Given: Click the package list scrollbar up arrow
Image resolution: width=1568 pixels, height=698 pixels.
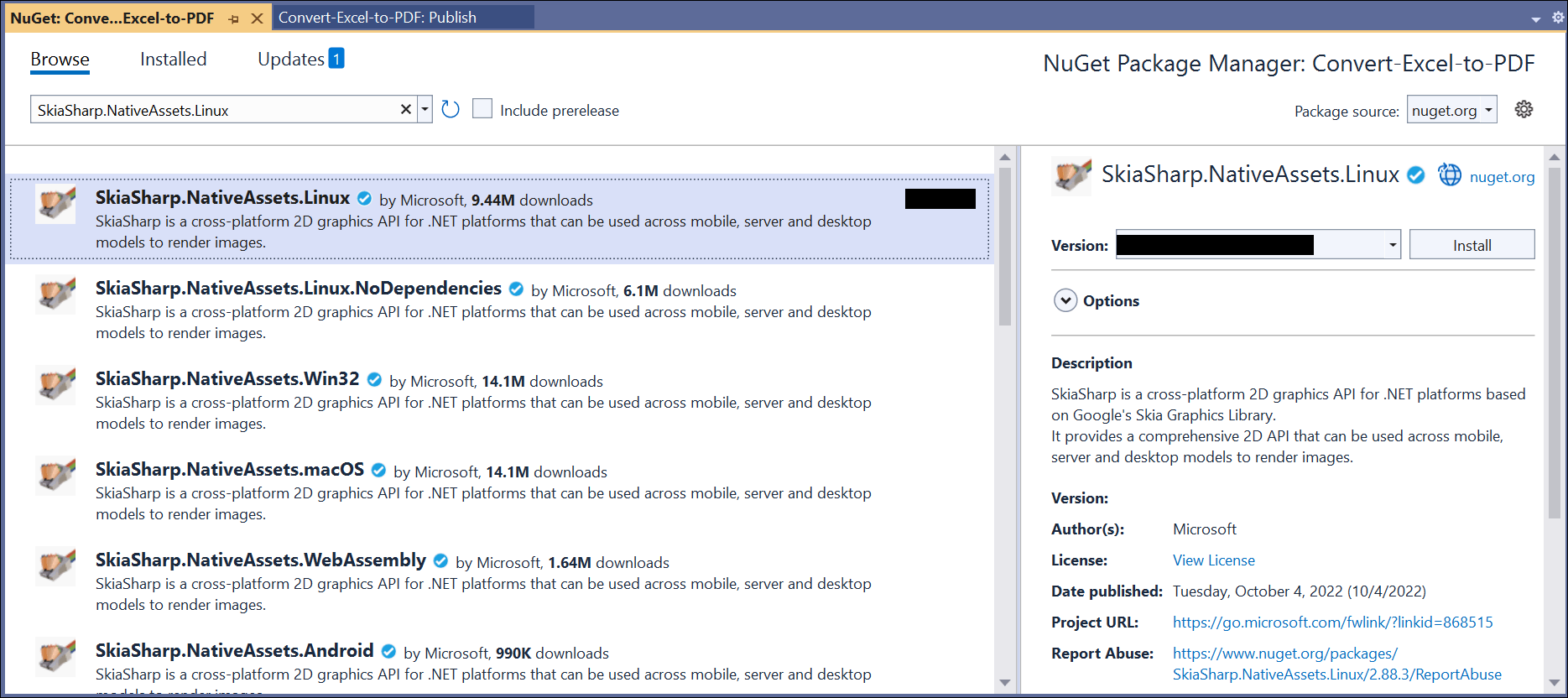Looking at the screenshot, I should tap(1005, 157).
